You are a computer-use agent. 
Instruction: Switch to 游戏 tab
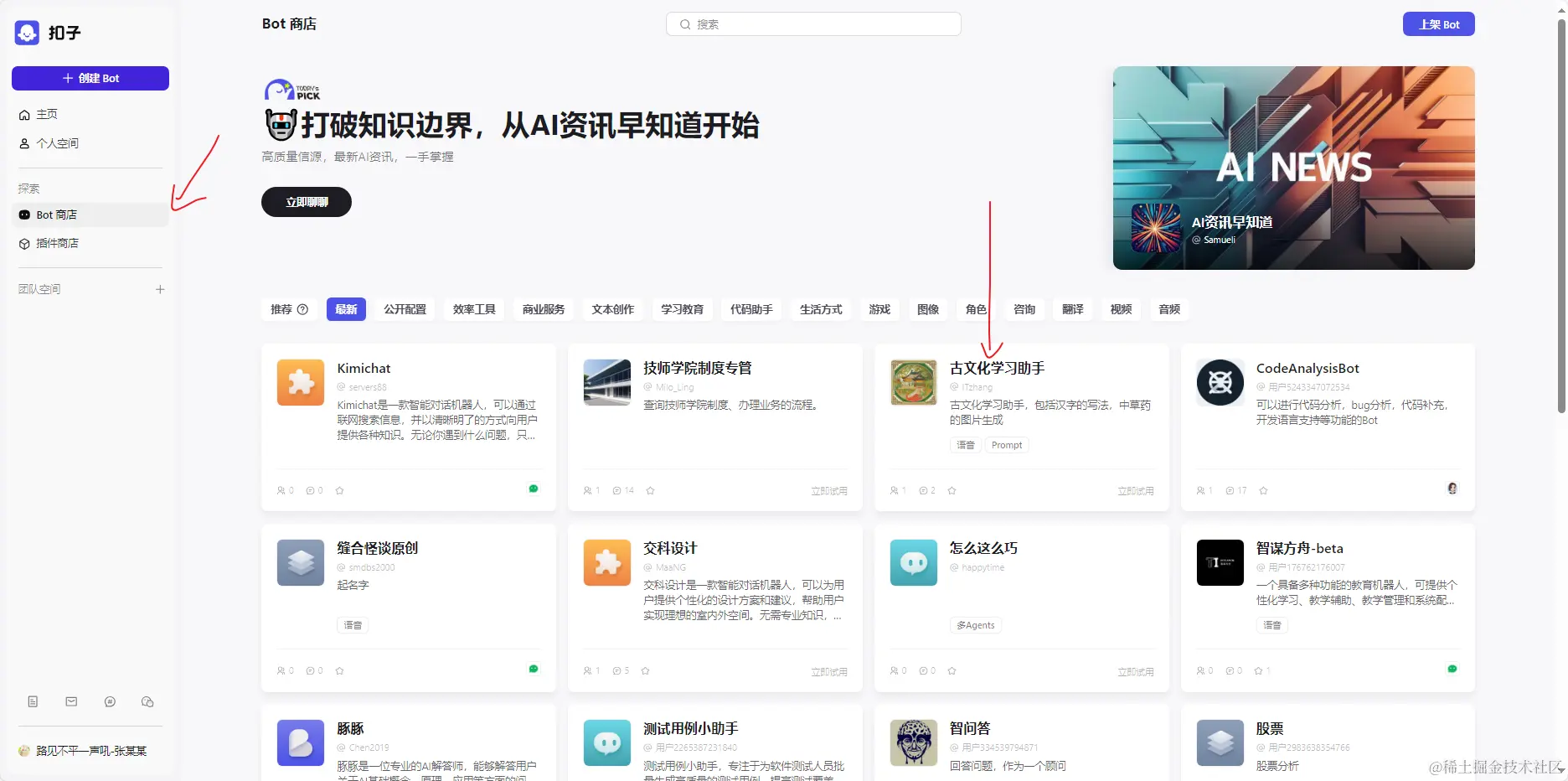tap(879, 309)
